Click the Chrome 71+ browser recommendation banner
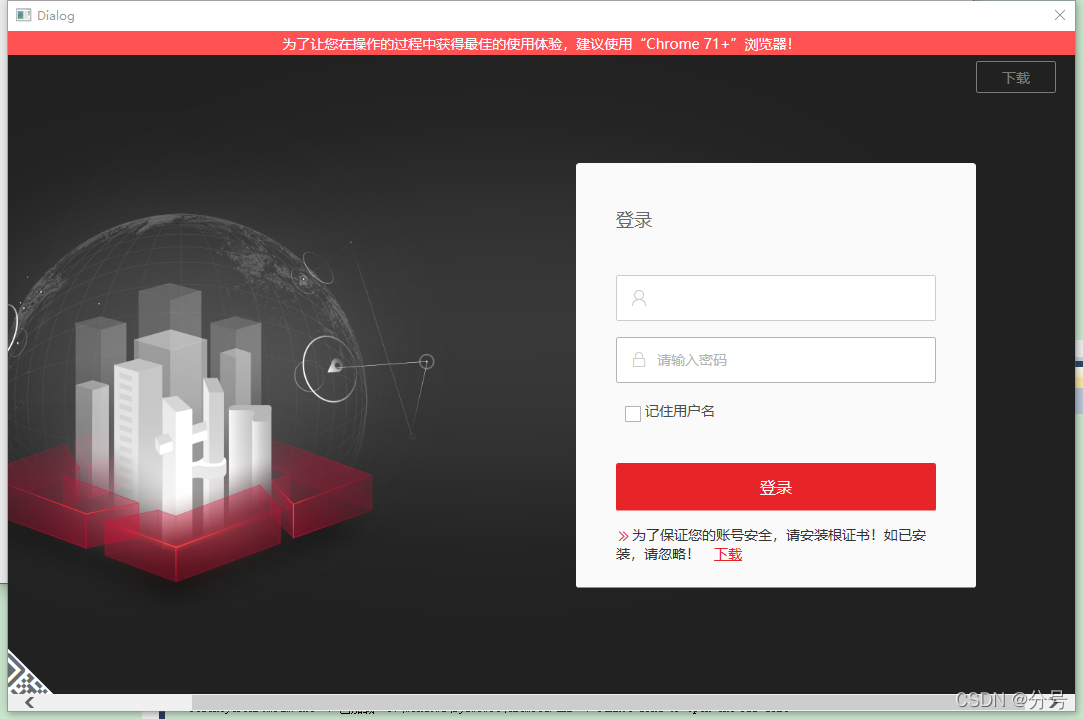This screenshot has height=719, width=1083. pyautogui.click(x=541, y=43)
